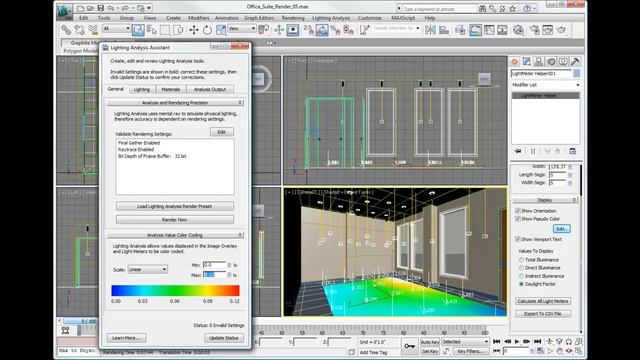The image size is (640, 360).
Task: Activate the Select and Move tool
Action: point(194,30)
